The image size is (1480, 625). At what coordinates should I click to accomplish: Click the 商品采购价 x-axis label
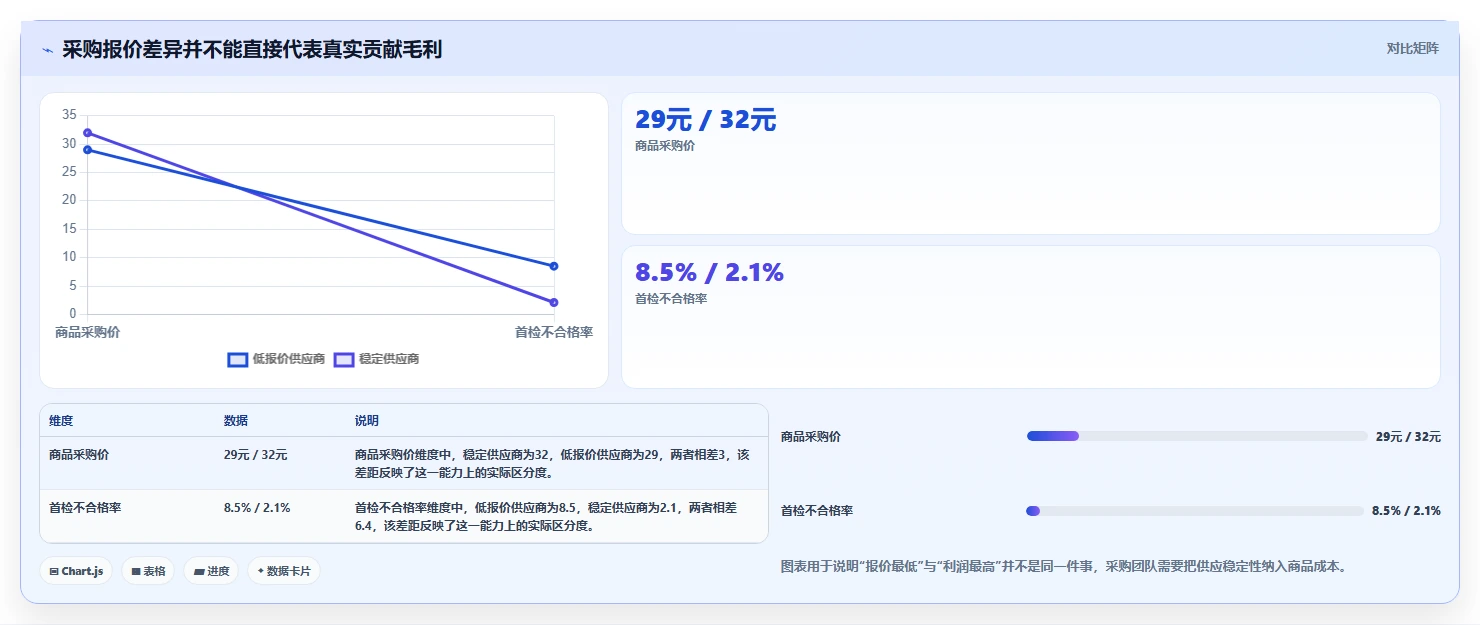pos(88,332)
